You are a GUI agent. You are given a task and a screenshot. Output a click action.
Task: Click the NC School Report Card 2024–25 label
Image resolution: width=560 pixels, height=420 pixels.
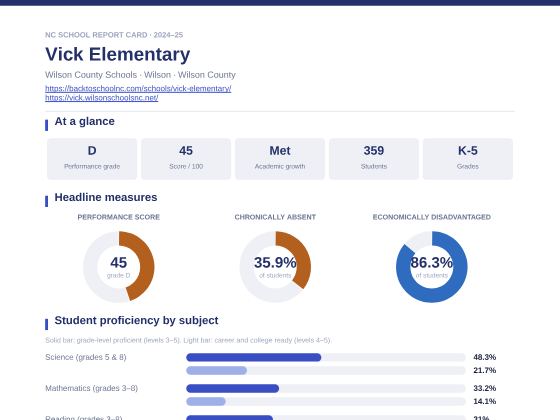tap(114, 35)
